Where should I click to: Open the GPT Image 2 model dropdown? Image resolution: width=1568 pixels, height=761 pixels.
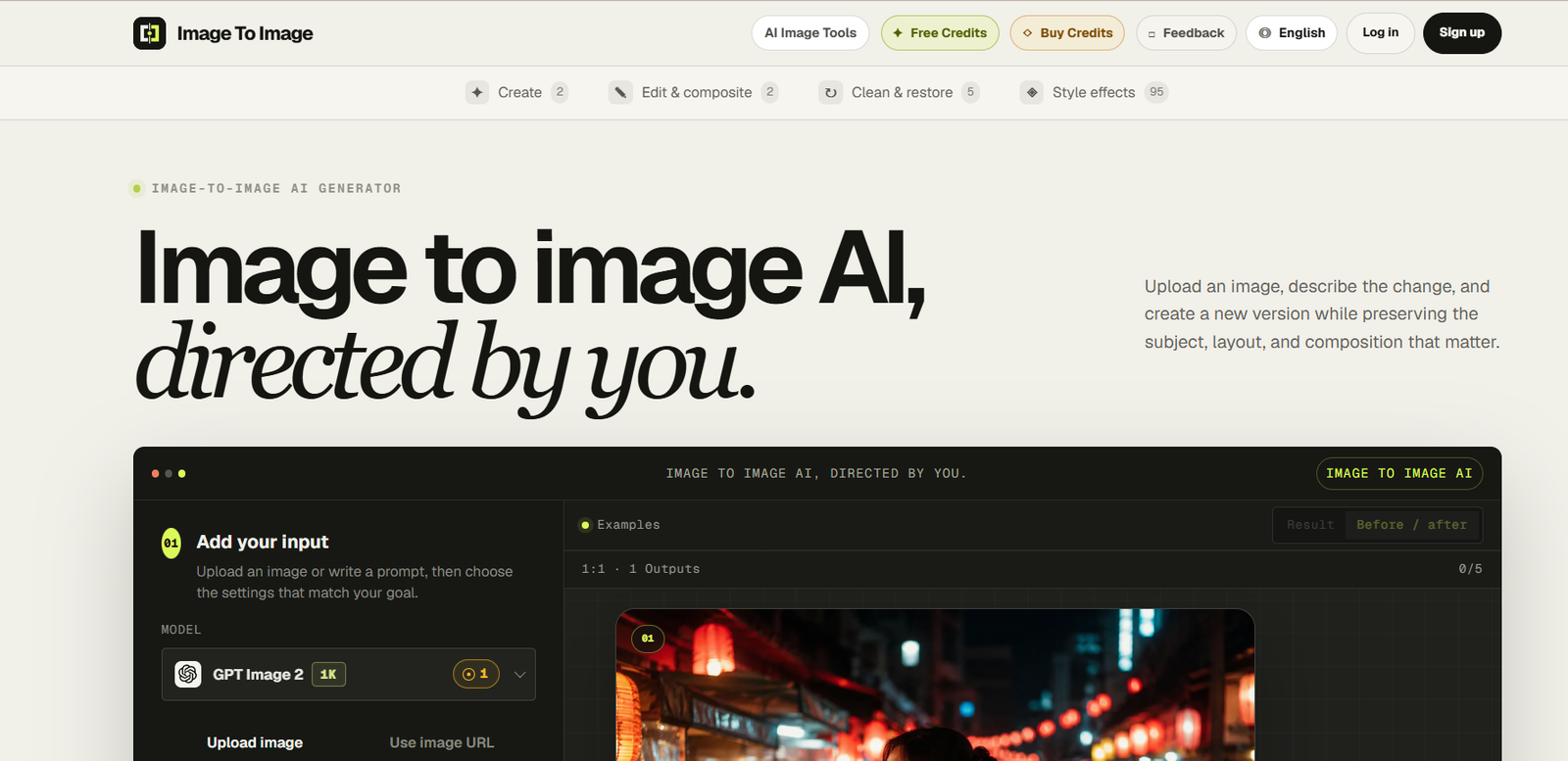[349, 674]
